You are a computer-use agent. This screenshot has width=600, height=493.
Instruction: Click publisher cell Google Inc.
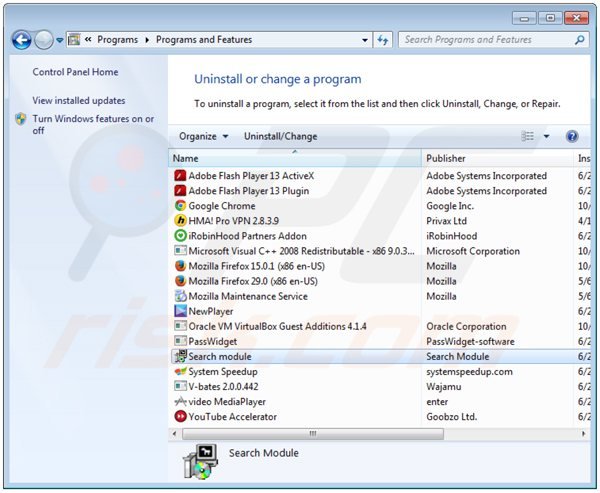[x=450, y=206]
